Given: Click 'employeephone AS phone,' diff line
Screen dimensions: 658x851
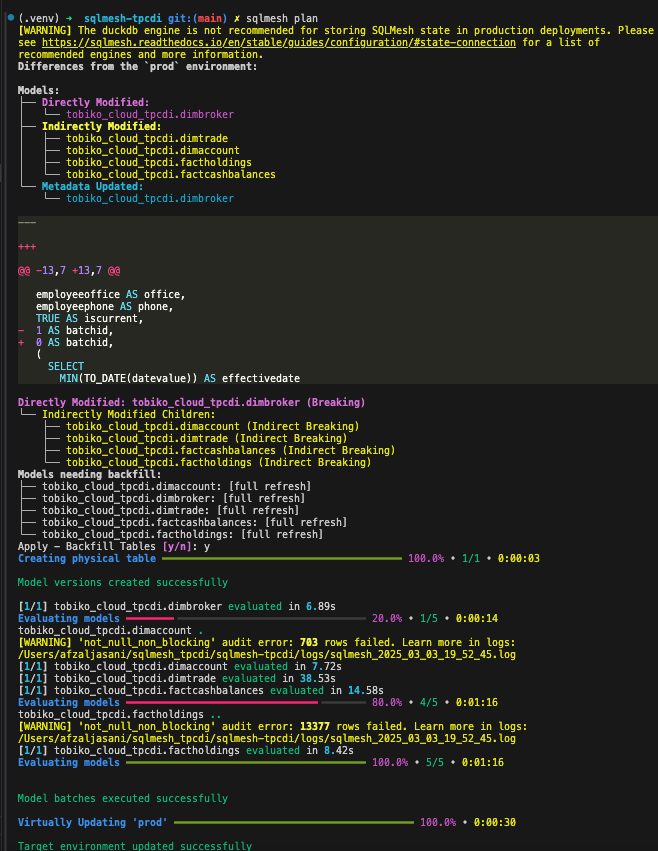Looking at the screenshot, I should click(x=105, y=306).
